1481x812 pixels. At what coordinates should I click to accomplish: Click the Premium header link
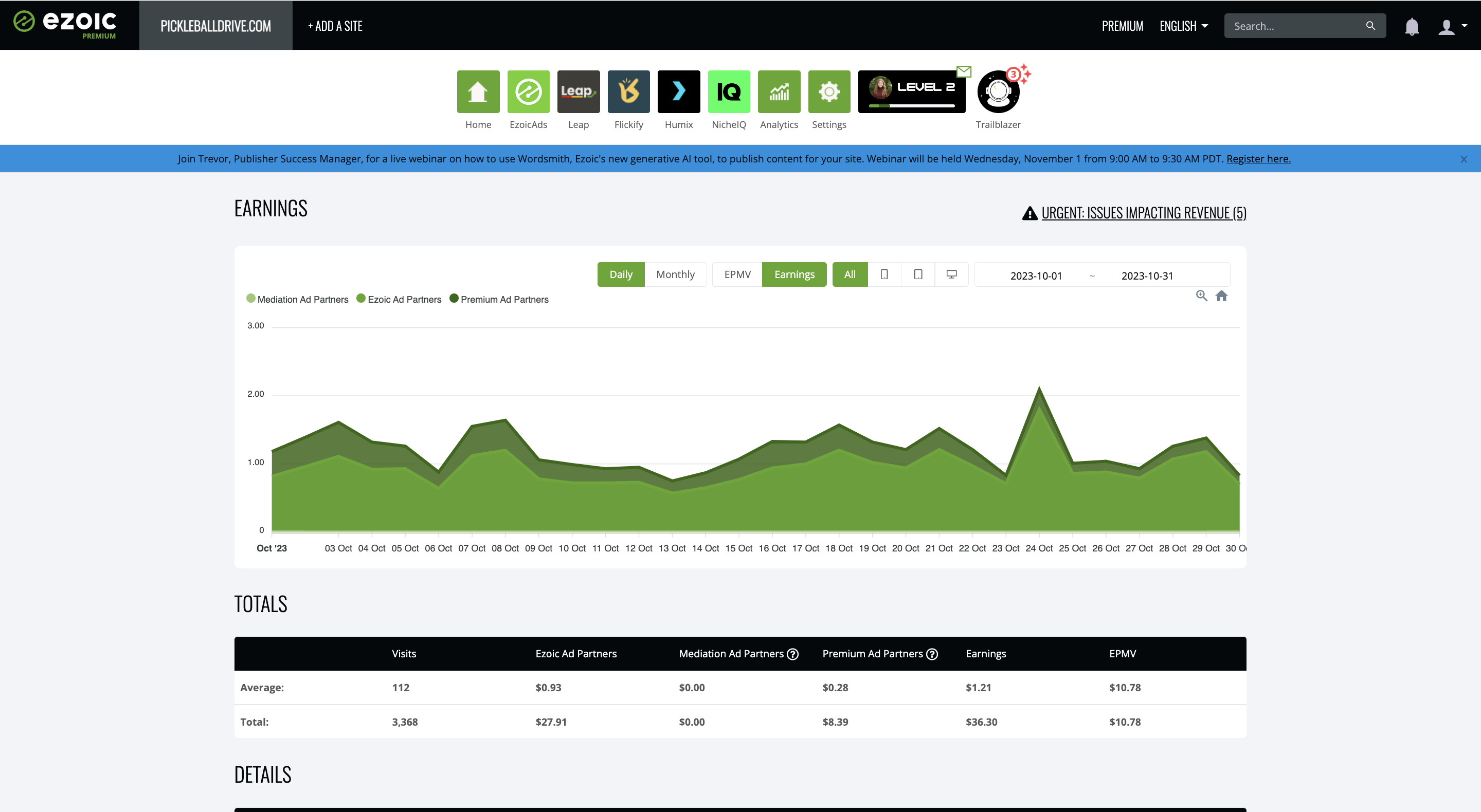pos(1122,26)
